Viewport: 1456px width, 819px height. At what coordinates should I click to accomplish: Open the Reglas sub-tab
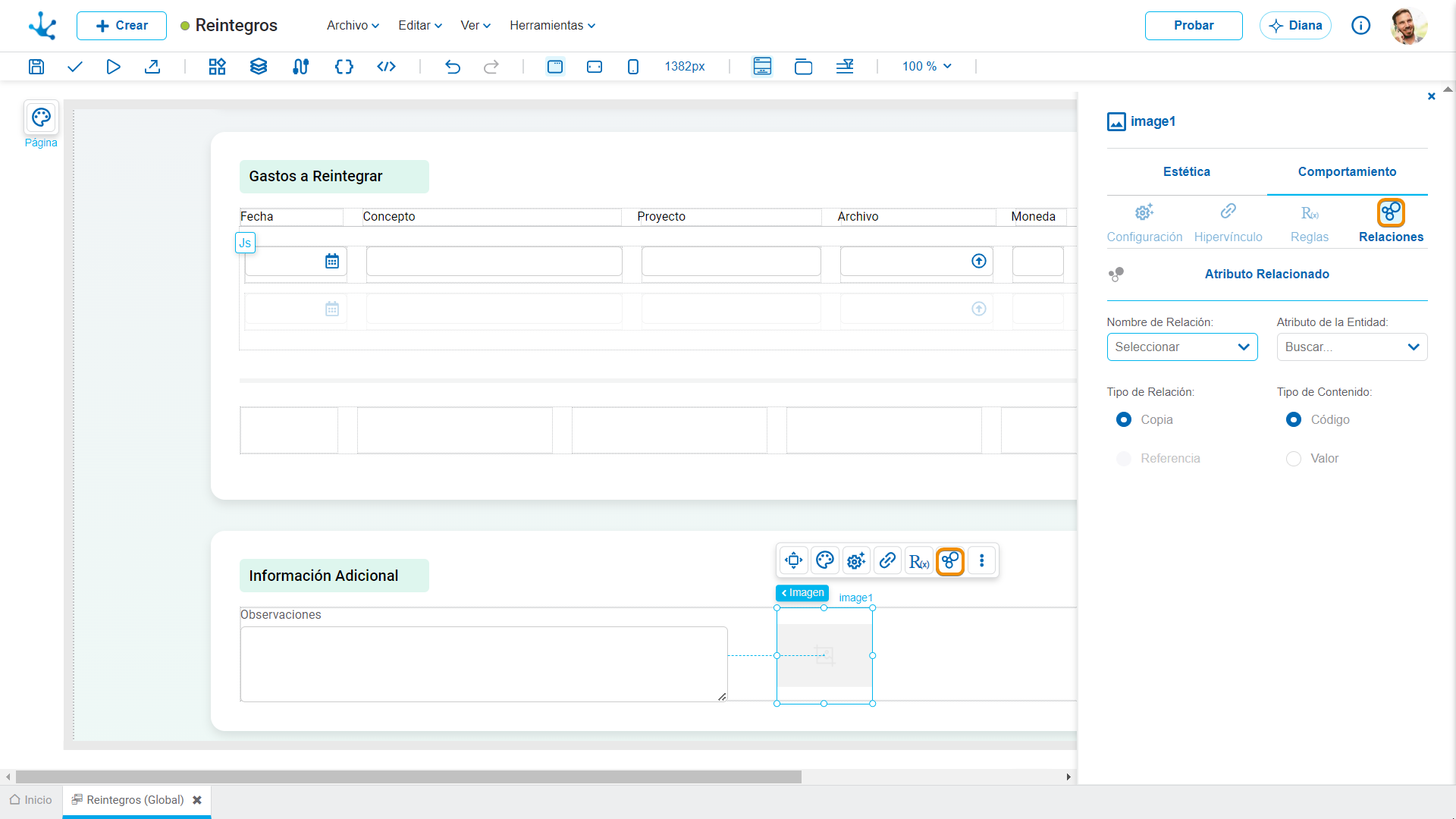click(x=1310, y=222)
